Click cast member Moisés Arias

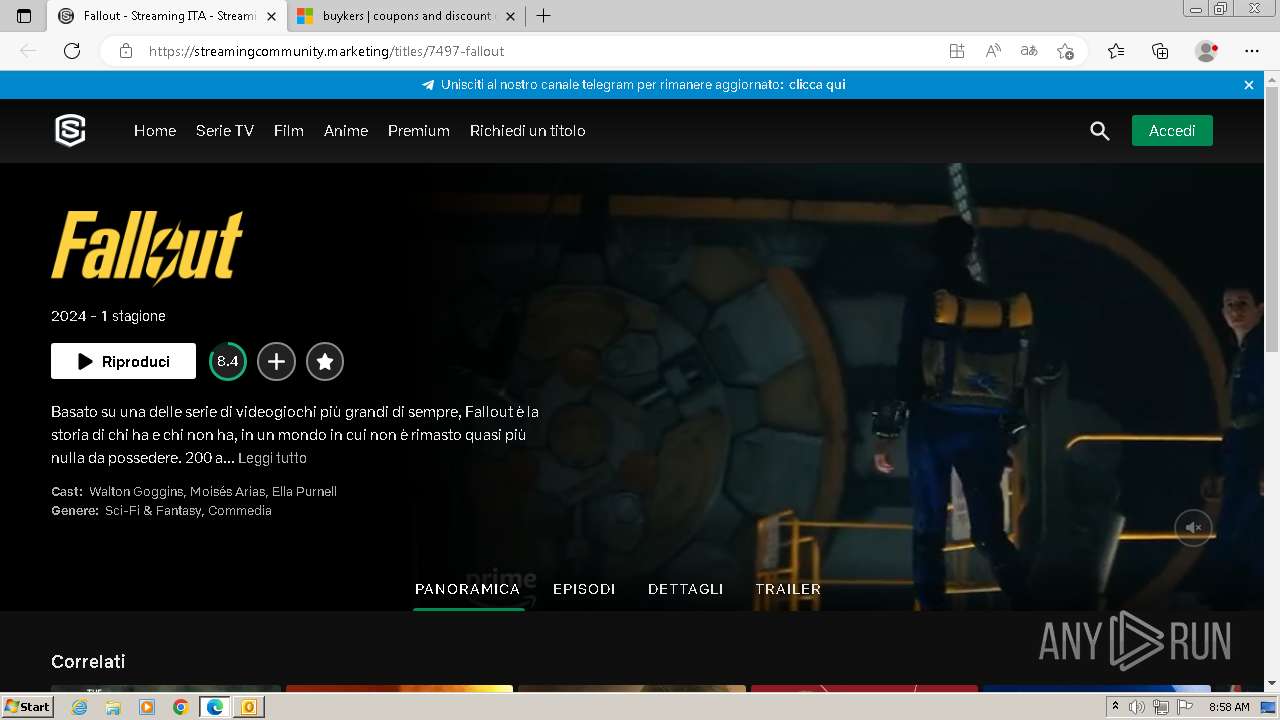pos(227,492)
